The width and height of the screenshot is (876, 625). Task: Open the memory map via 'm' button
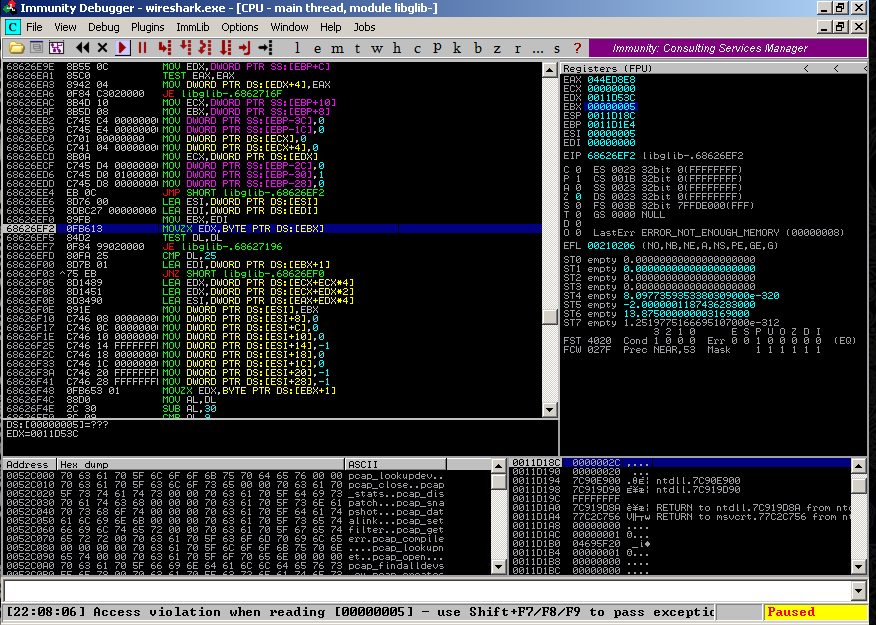pos(339,48)
